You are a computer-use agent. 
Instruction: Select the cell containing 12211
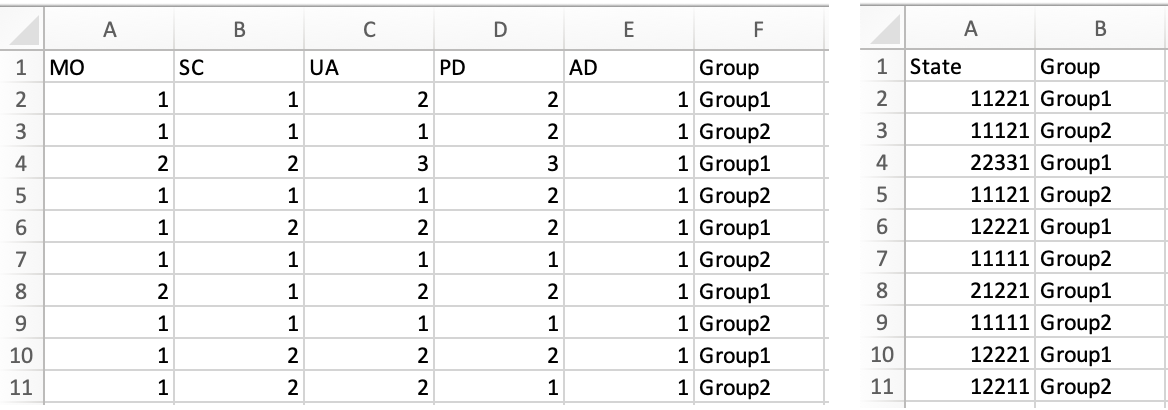[x=969, y=385]
